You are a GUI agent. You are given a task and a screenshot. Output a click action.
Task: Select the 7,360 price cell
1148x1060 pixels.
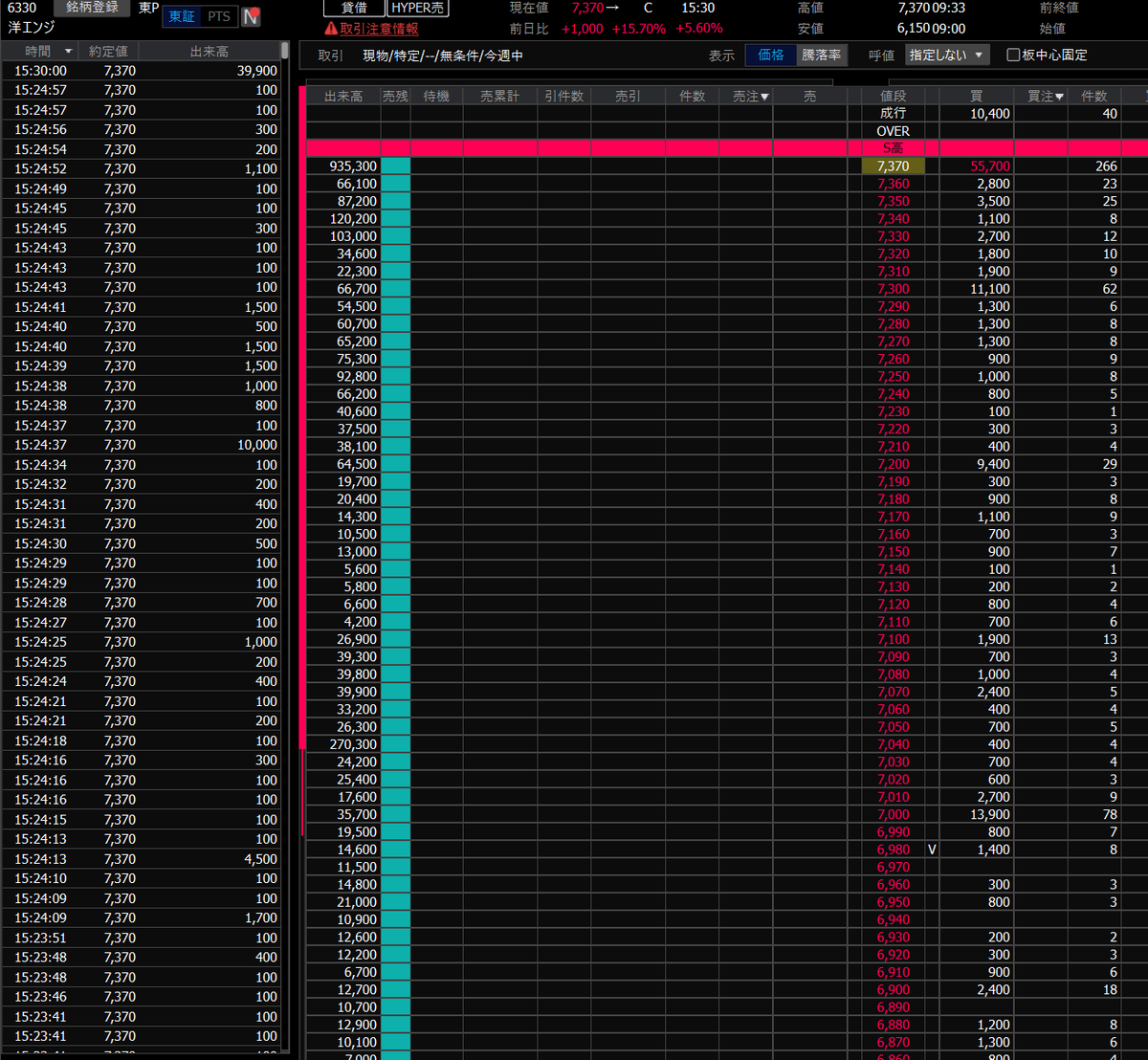point(893,184)
